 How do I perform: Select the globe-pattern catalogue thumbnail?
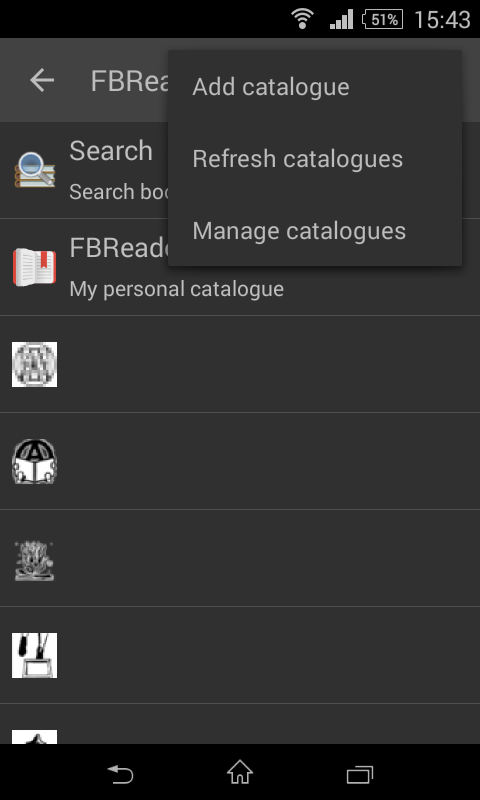(x=34, y=364)
